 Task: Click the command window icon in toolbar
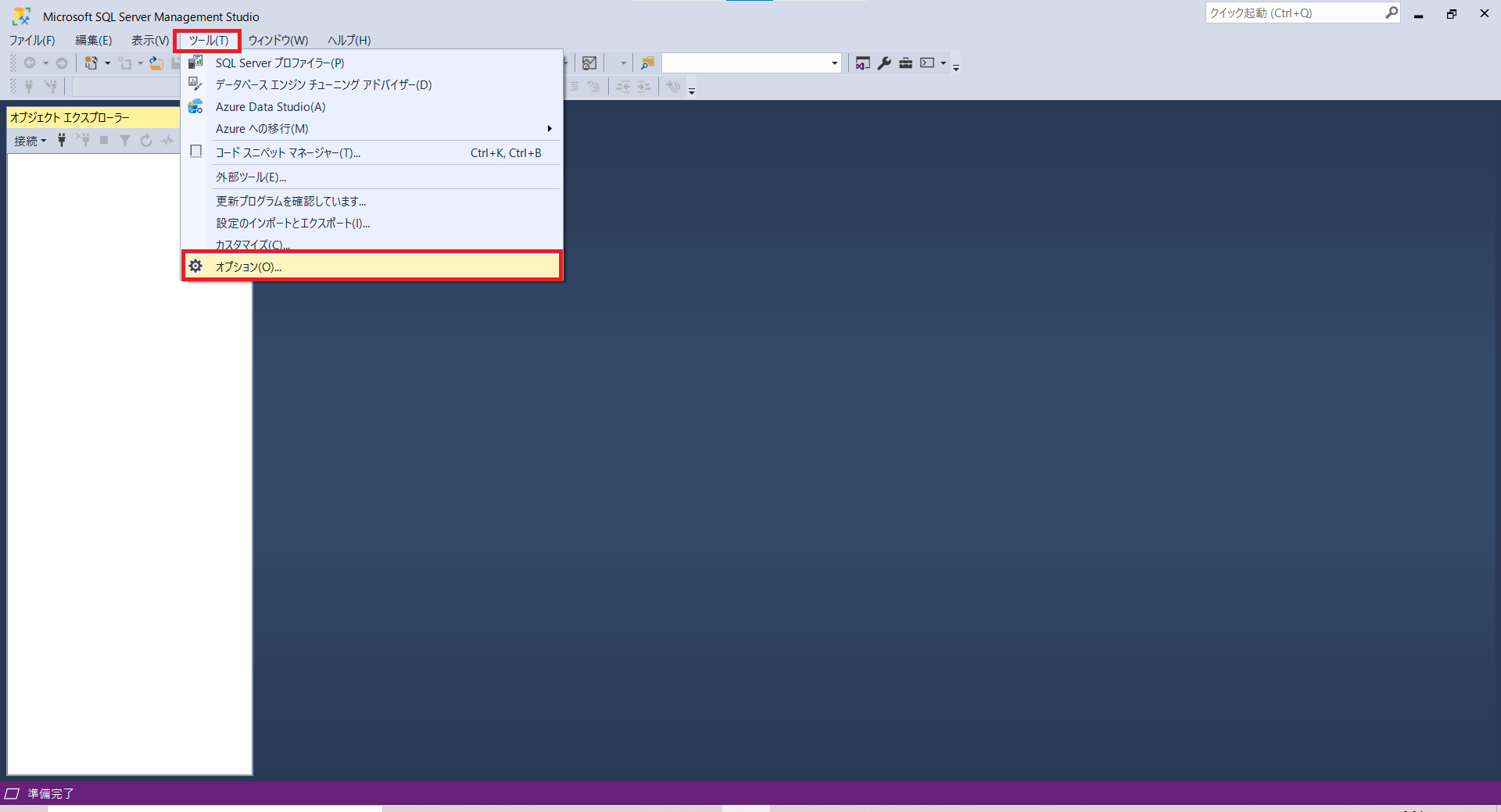tap(927, 63)
